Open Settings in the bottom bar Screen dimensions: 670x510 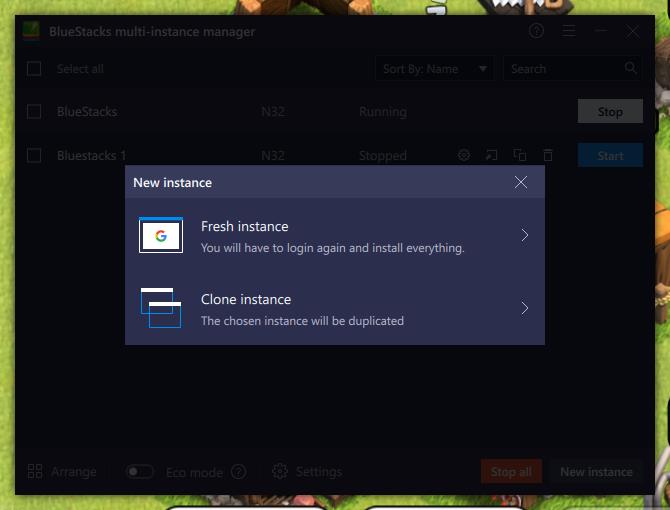[x=307, y=472]
